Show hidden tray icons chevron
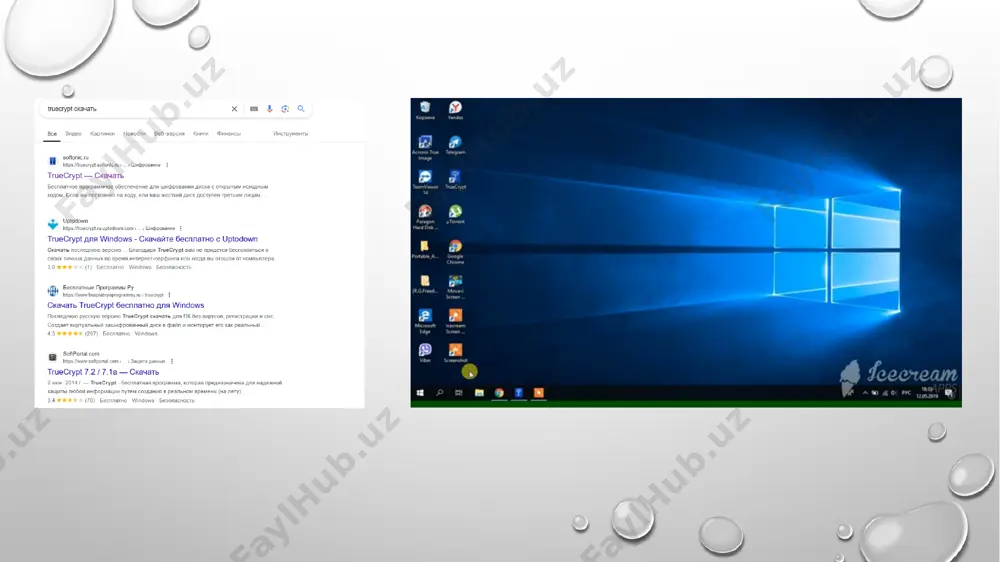The width and height of the screenshot is (1000, 562). [x=865, y=393]
